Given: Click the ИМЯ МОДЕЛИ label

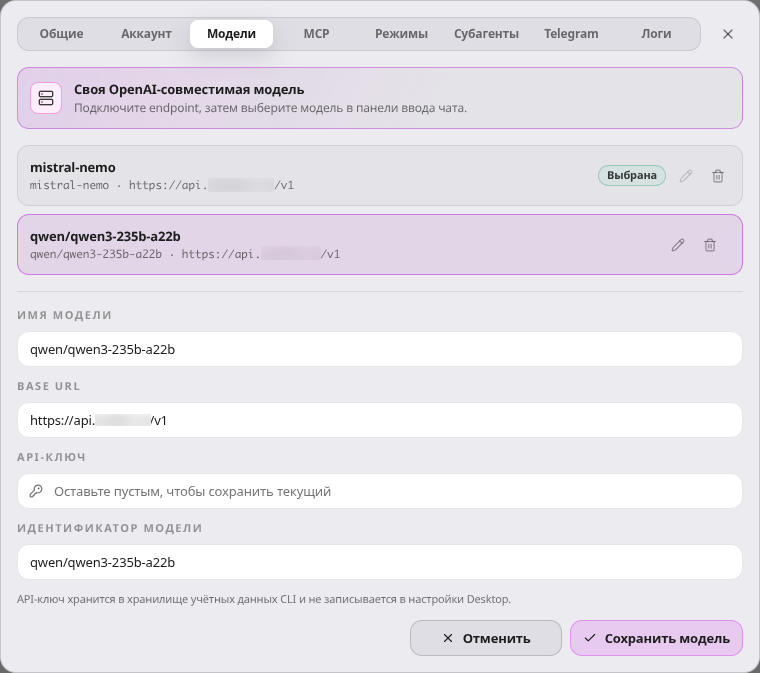Looking at the screenshot, I should tap(64, 315).
